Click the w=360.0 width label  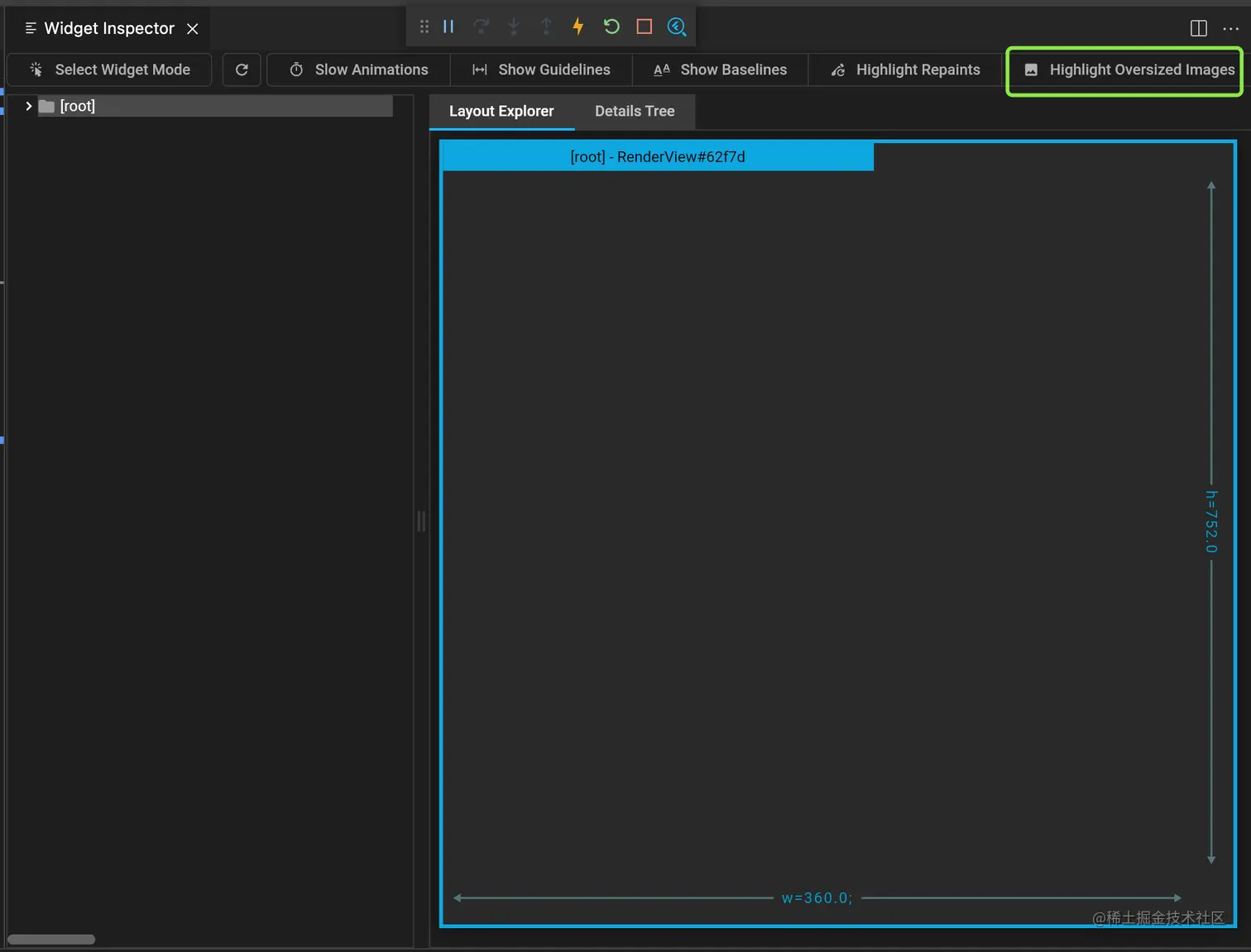pyautogui.click(x=817, y=898)
